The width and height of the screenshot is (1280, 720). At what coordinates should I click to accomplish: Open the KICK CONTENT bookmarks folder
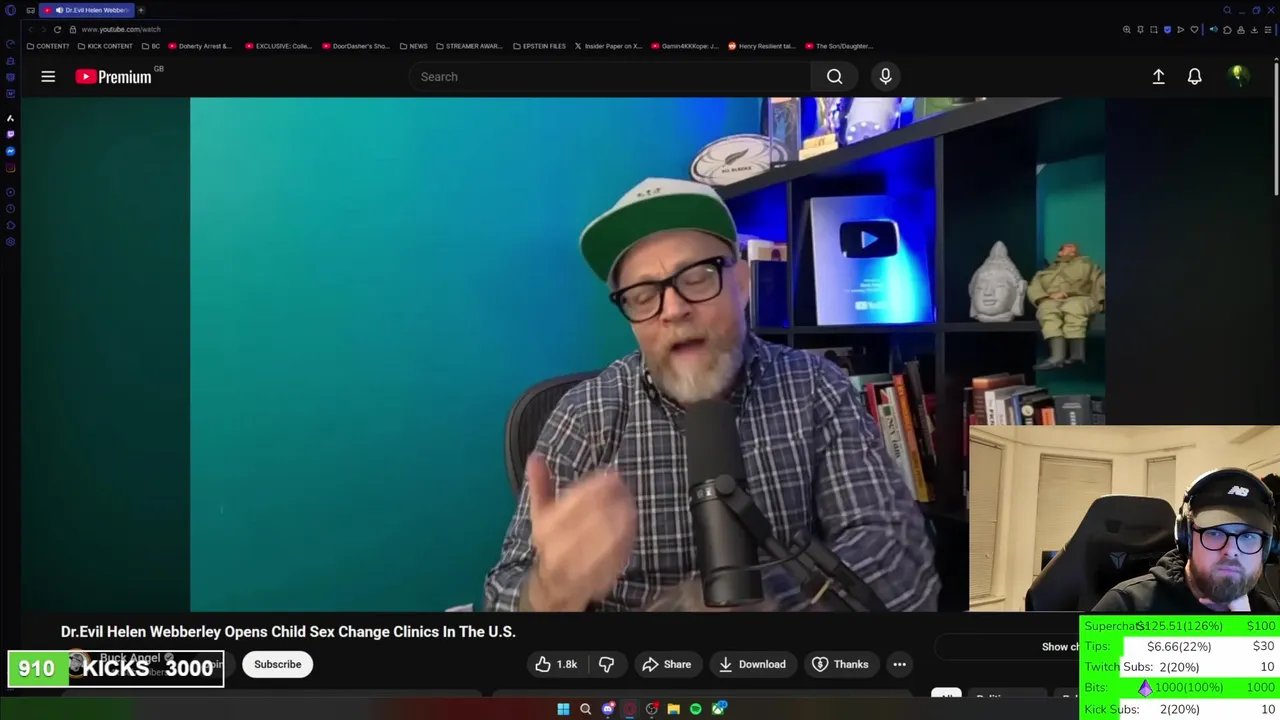click(105, 46)
